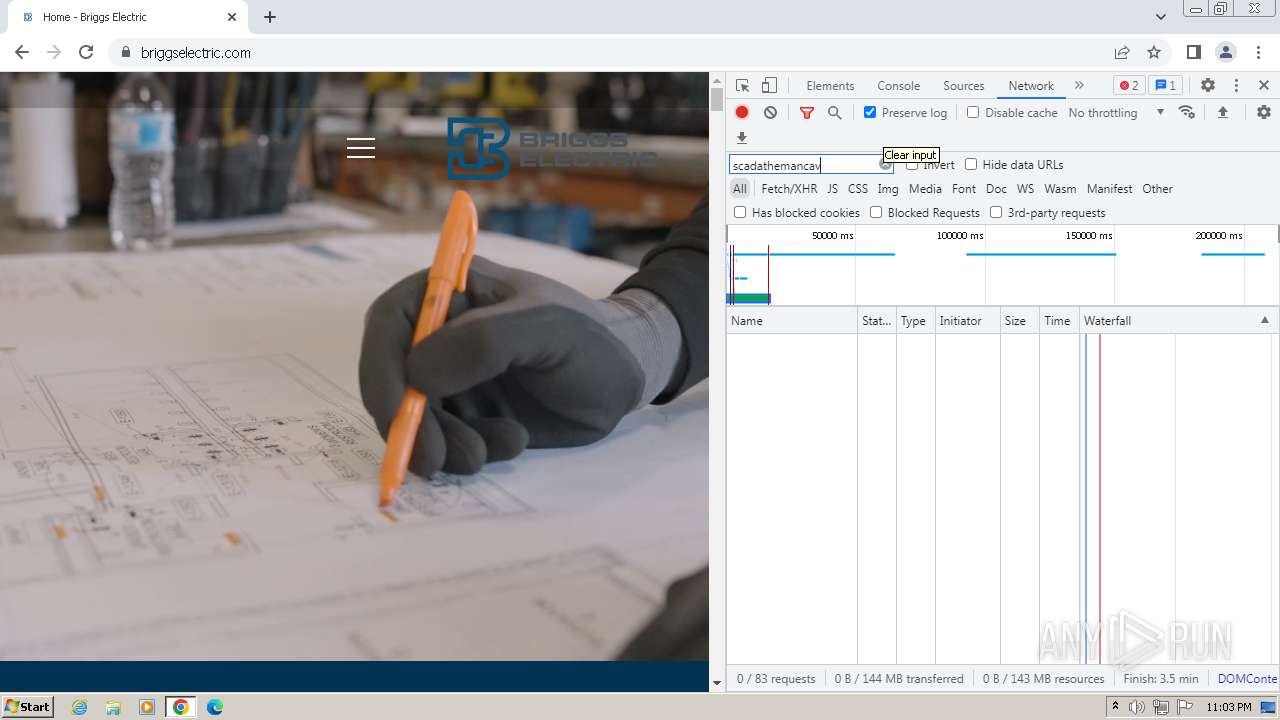The image size is (1280, 720).
Task: Sort by Waterfall column arrow
Action: coord(1264,320)
